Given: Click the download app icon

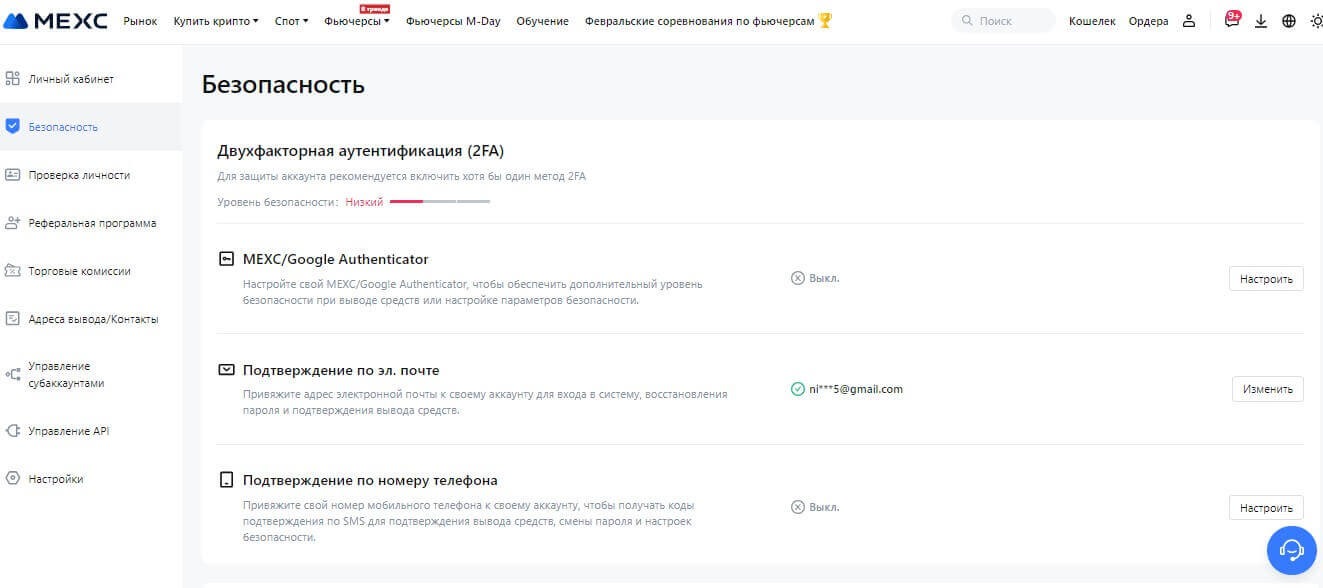Looking at the screenshot, I should (1260, 21).
